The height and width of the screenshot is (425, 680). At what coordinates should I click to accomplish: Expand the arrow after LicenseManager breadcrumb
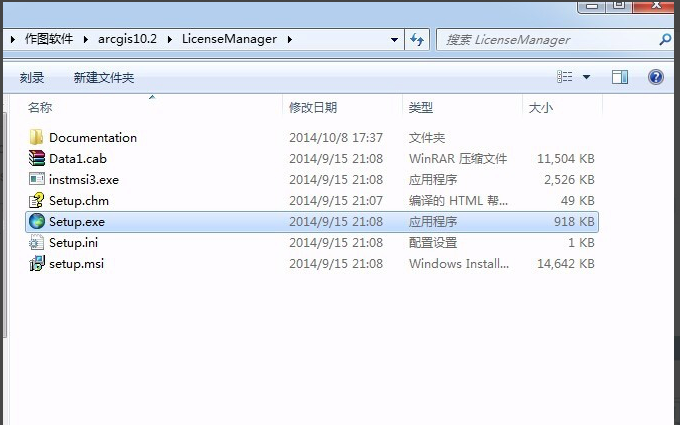click(290, 39)
